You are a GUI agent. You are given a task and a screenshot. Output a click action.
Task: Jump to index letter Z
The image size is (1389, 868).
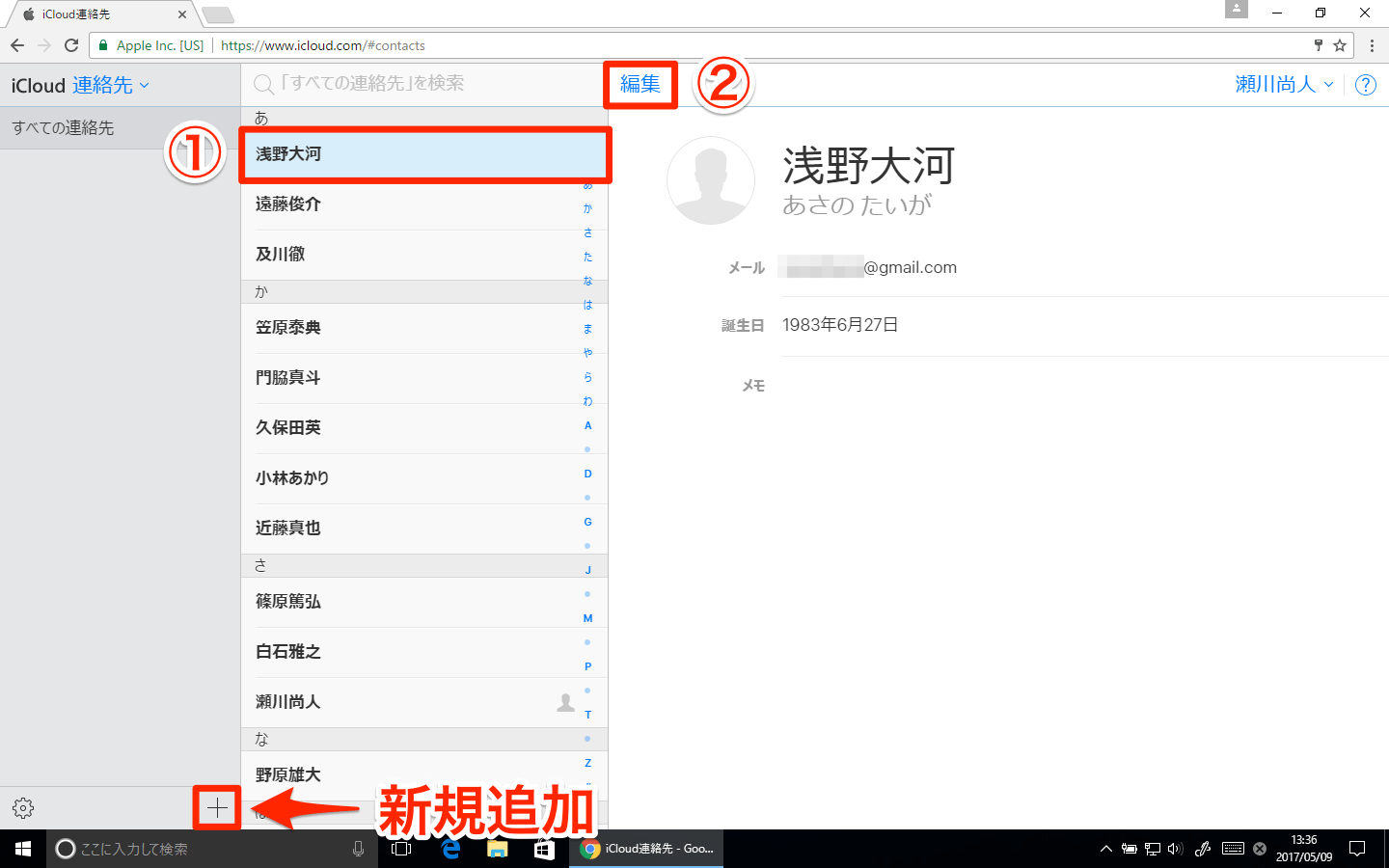(x=587, y=763)
